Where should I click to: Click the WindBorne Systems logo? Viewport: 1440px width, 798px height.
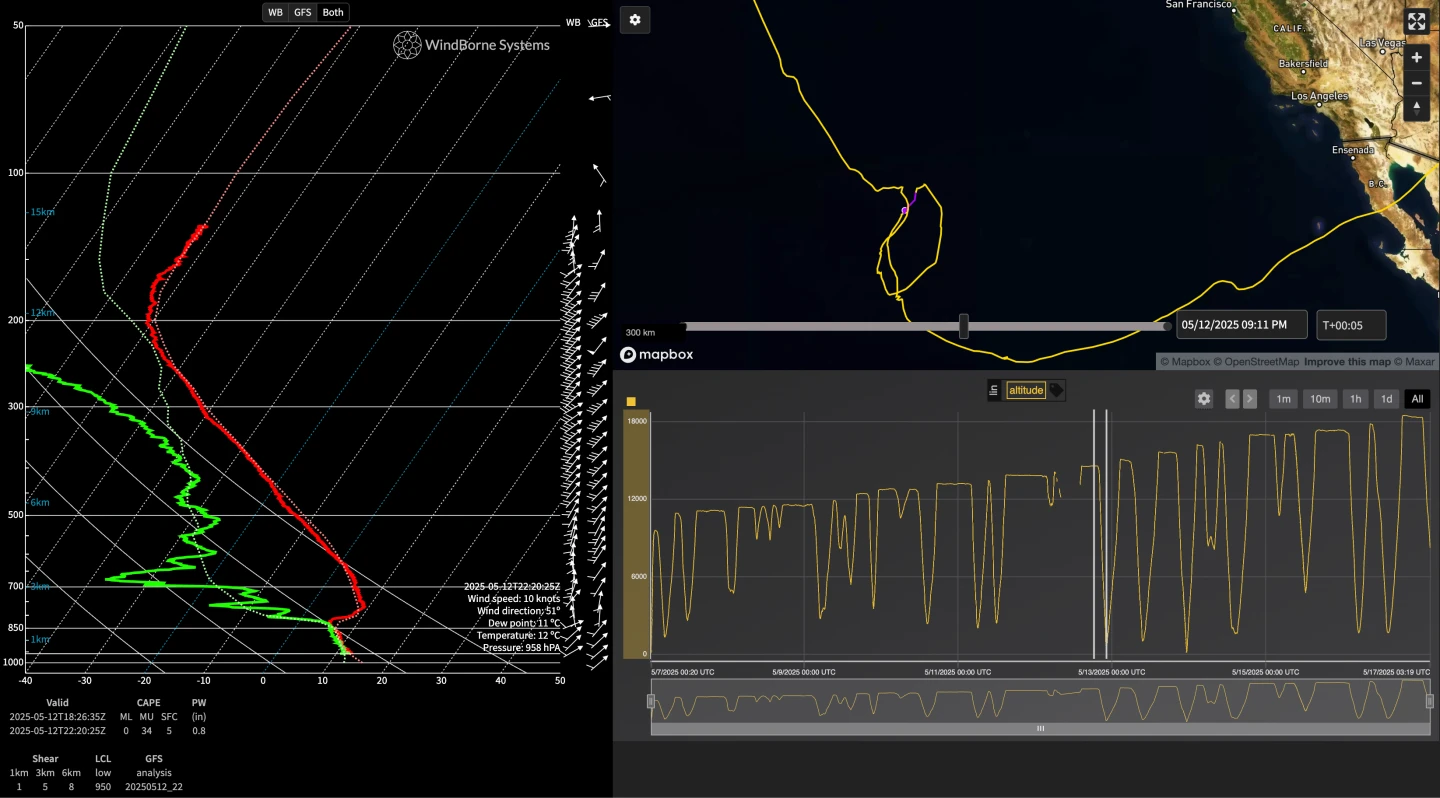click(471, 44)
